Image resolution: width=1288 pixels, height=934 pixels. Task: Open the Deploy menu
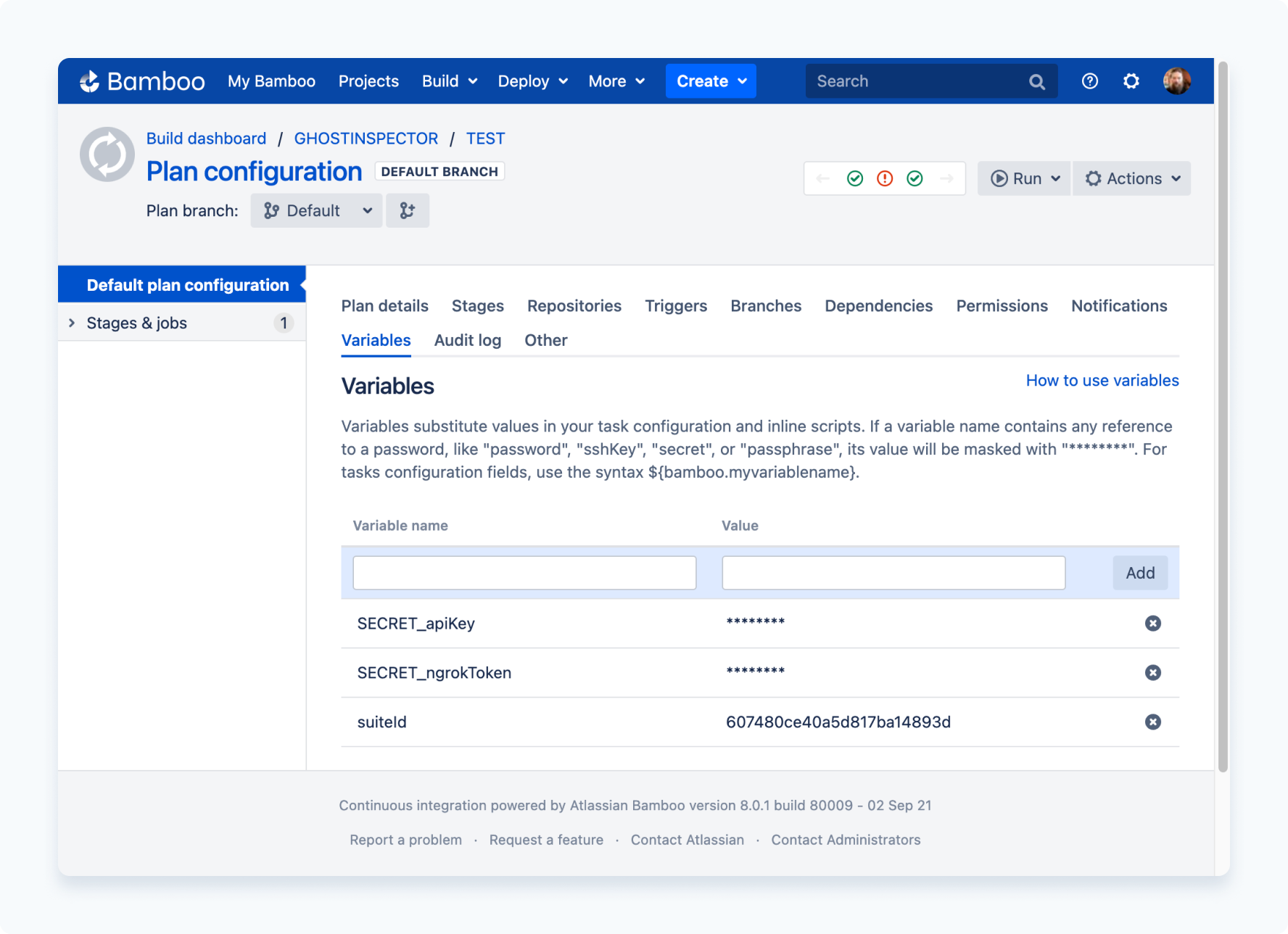[532, 80]
